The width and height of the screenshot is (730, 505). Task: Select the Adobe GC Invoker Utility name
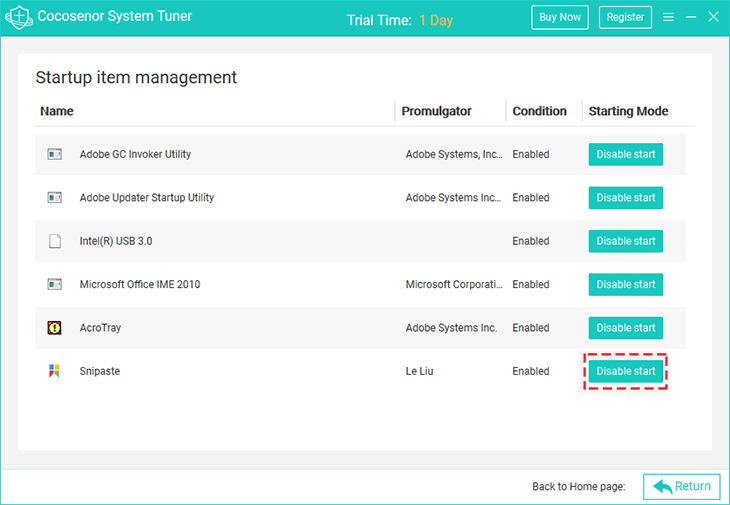click(135, 154)
